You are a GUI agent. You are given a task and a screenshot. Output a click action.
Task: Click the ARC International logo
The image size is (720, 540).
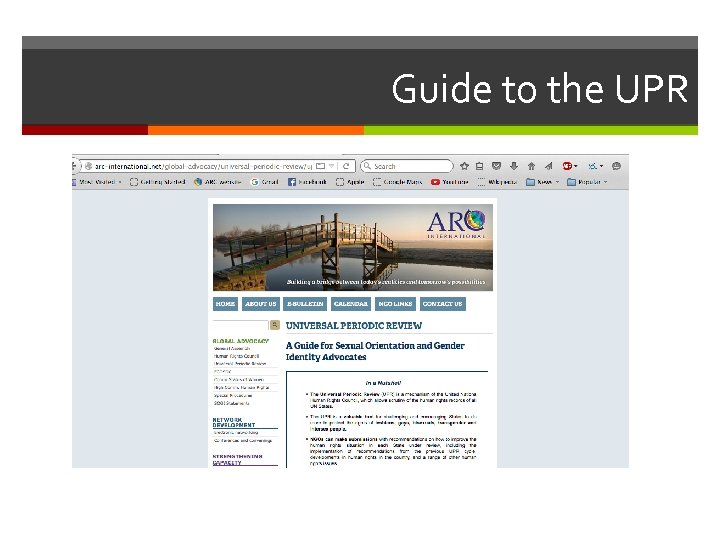point(456,224)
